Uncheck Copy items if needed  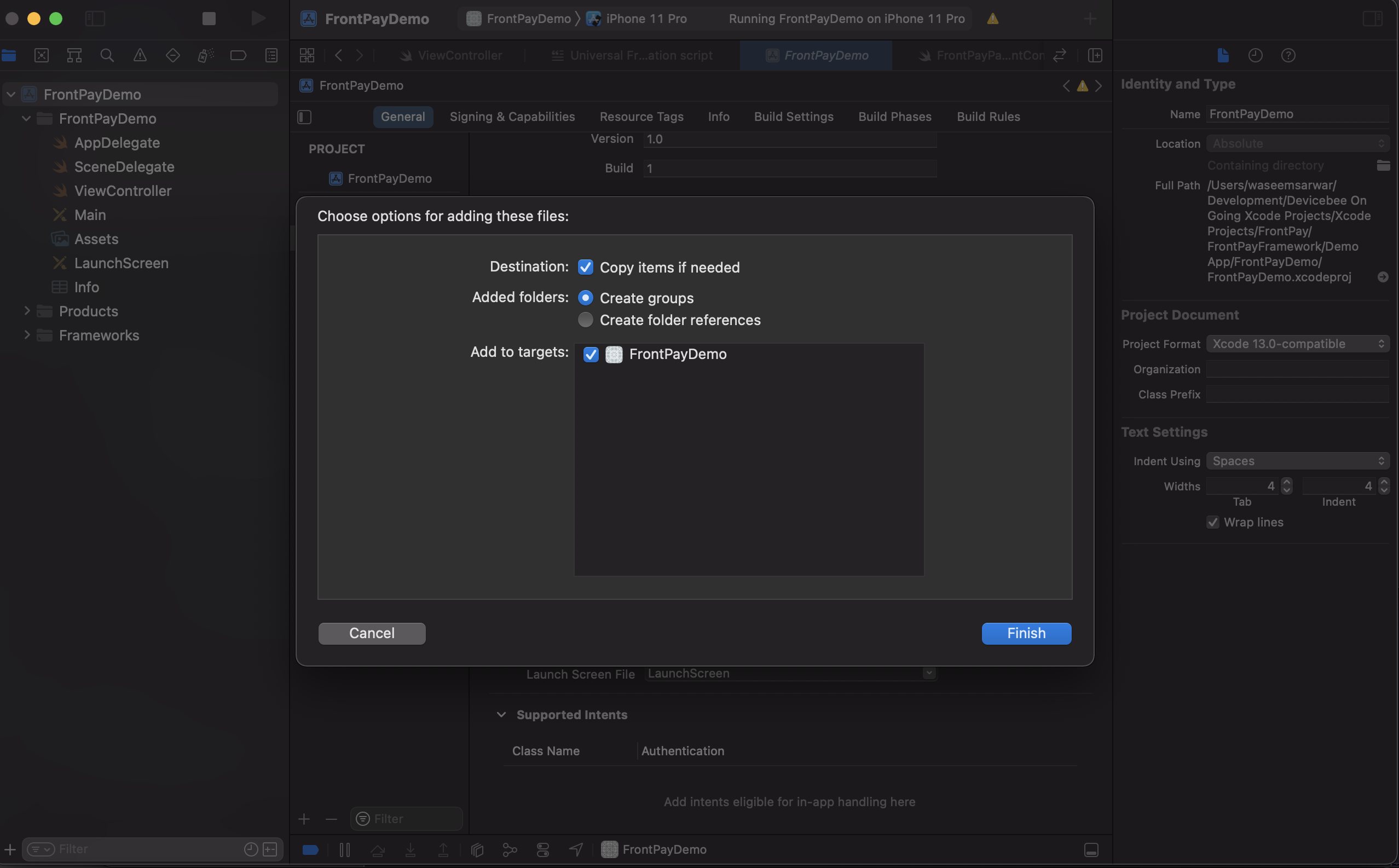(x=585, y=267)
